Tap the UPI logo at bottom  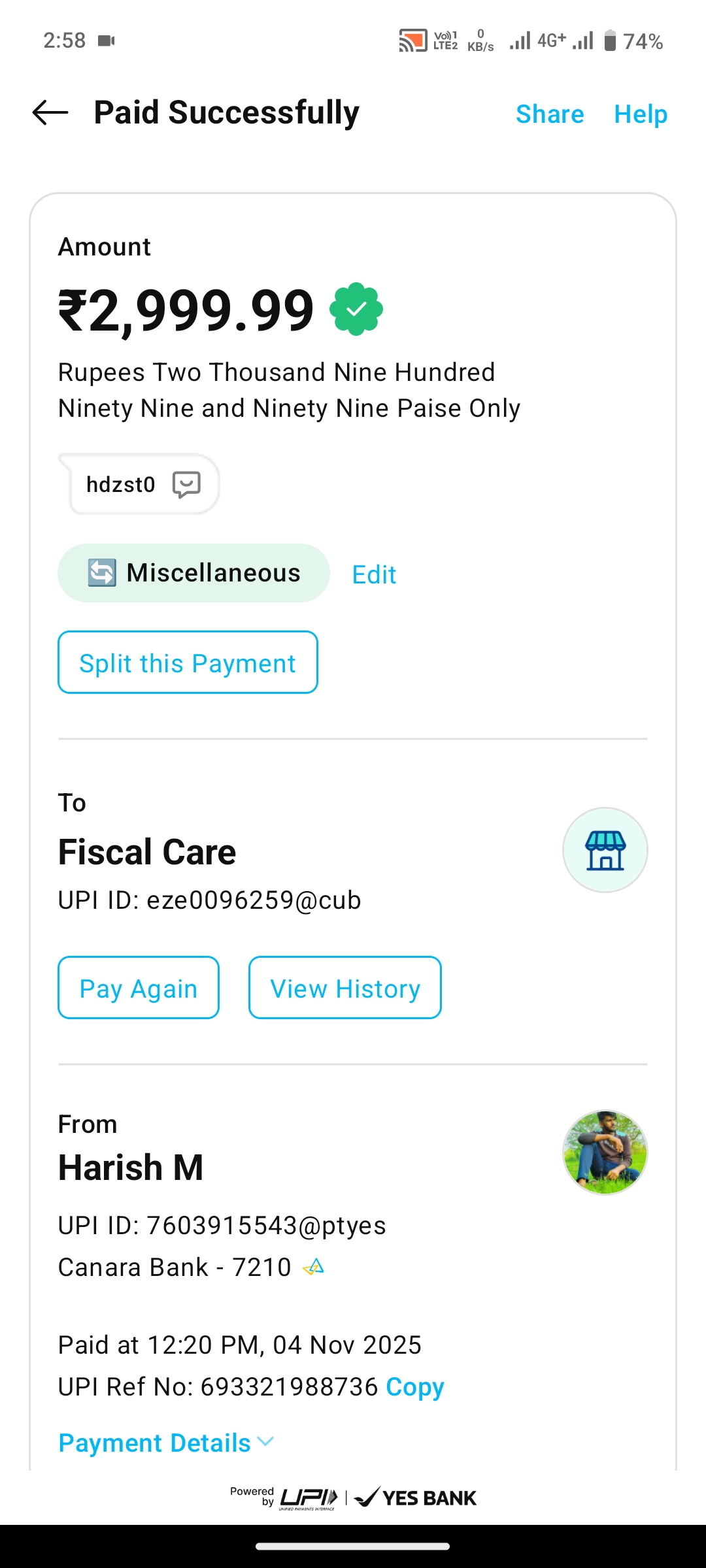[309, 1497]
